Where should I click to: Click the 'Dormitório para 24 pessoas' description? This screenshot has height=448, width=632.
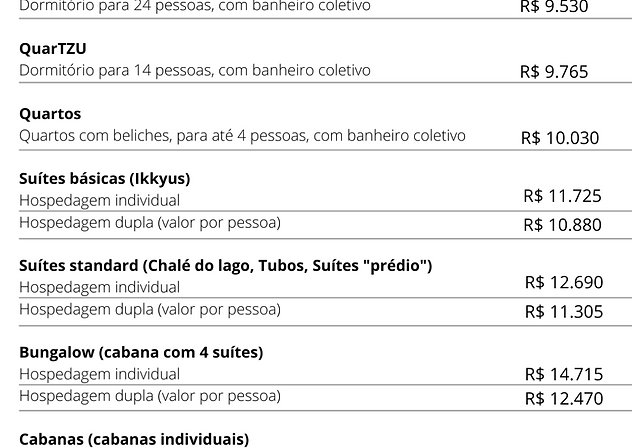pos(195,6)
